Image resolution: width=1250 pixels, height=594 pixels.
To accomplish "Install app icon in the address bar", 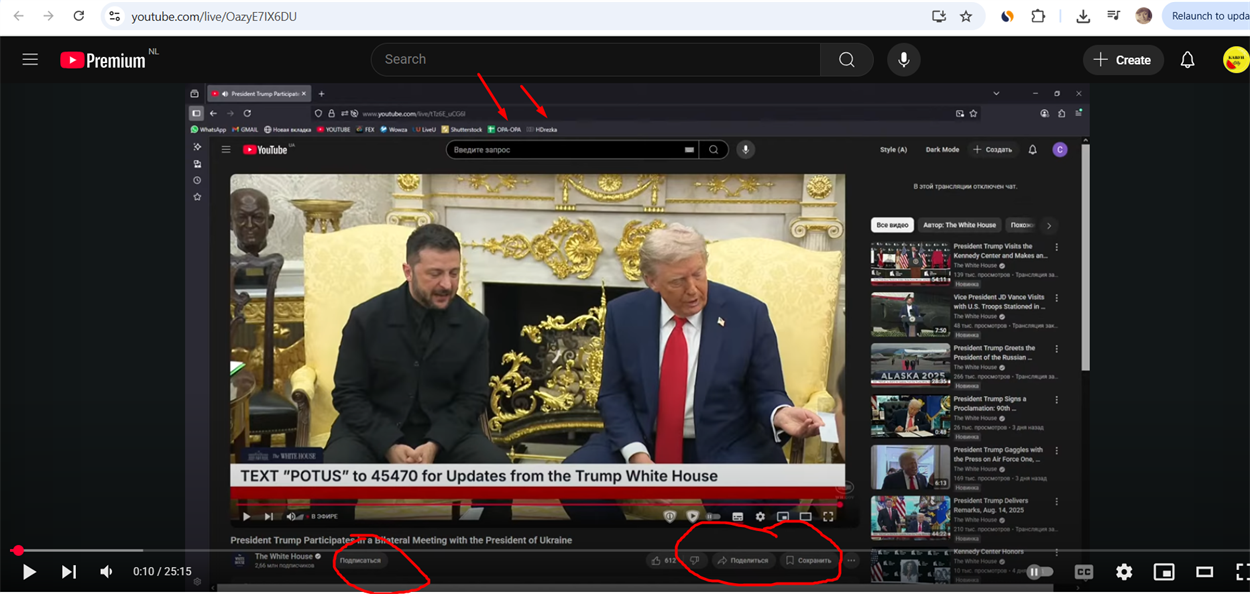I will 938,16.
